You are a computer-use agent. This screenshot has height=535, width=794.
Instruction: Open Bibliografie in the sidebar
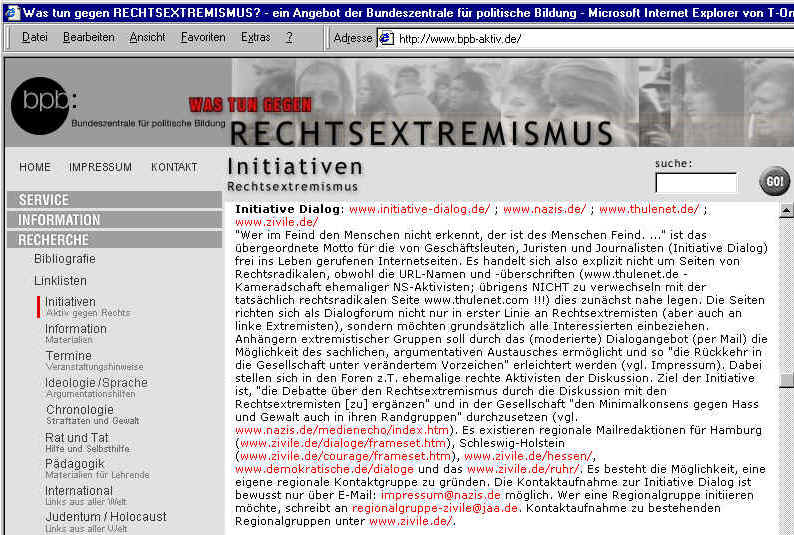65,259
